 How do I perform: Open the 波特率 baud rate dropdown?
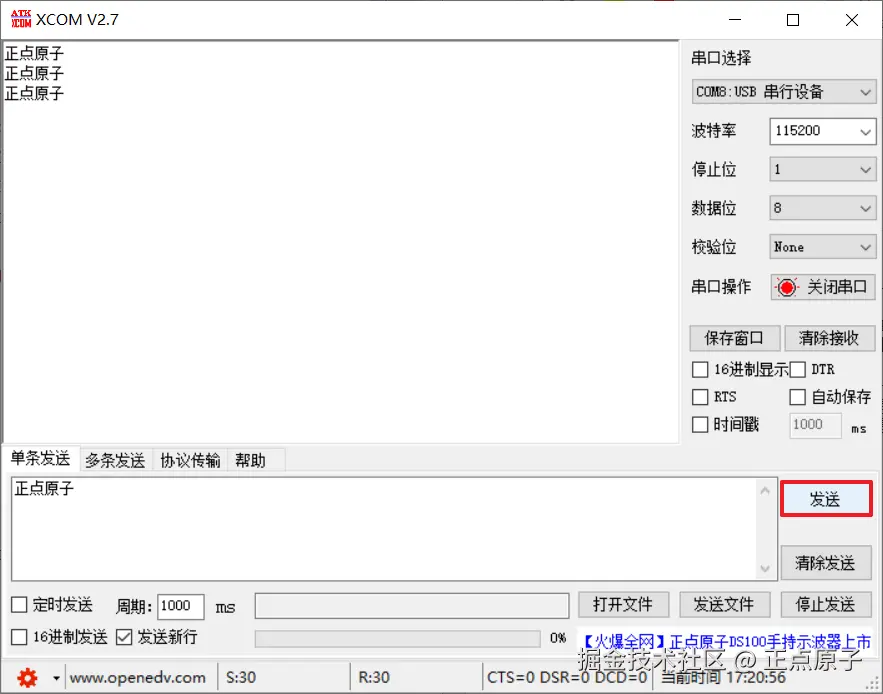(x=822, y=131)
